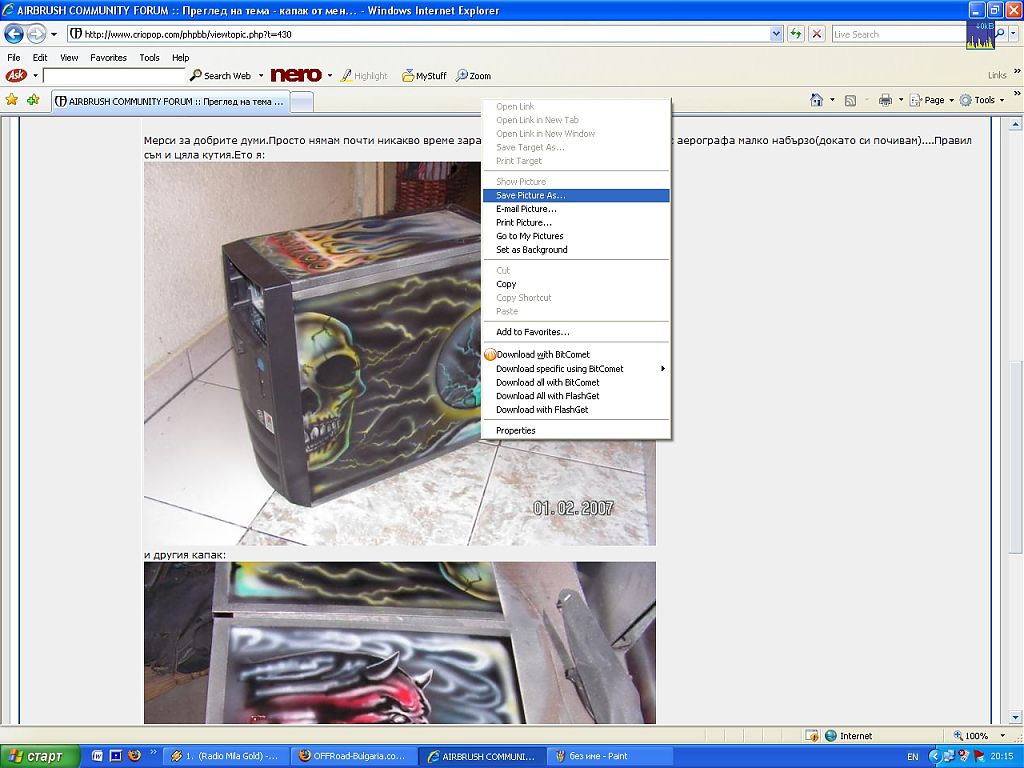Click the RSS Feeds icon
Image resolution: width=1024 pixels, height=768 pixels.
850,101
